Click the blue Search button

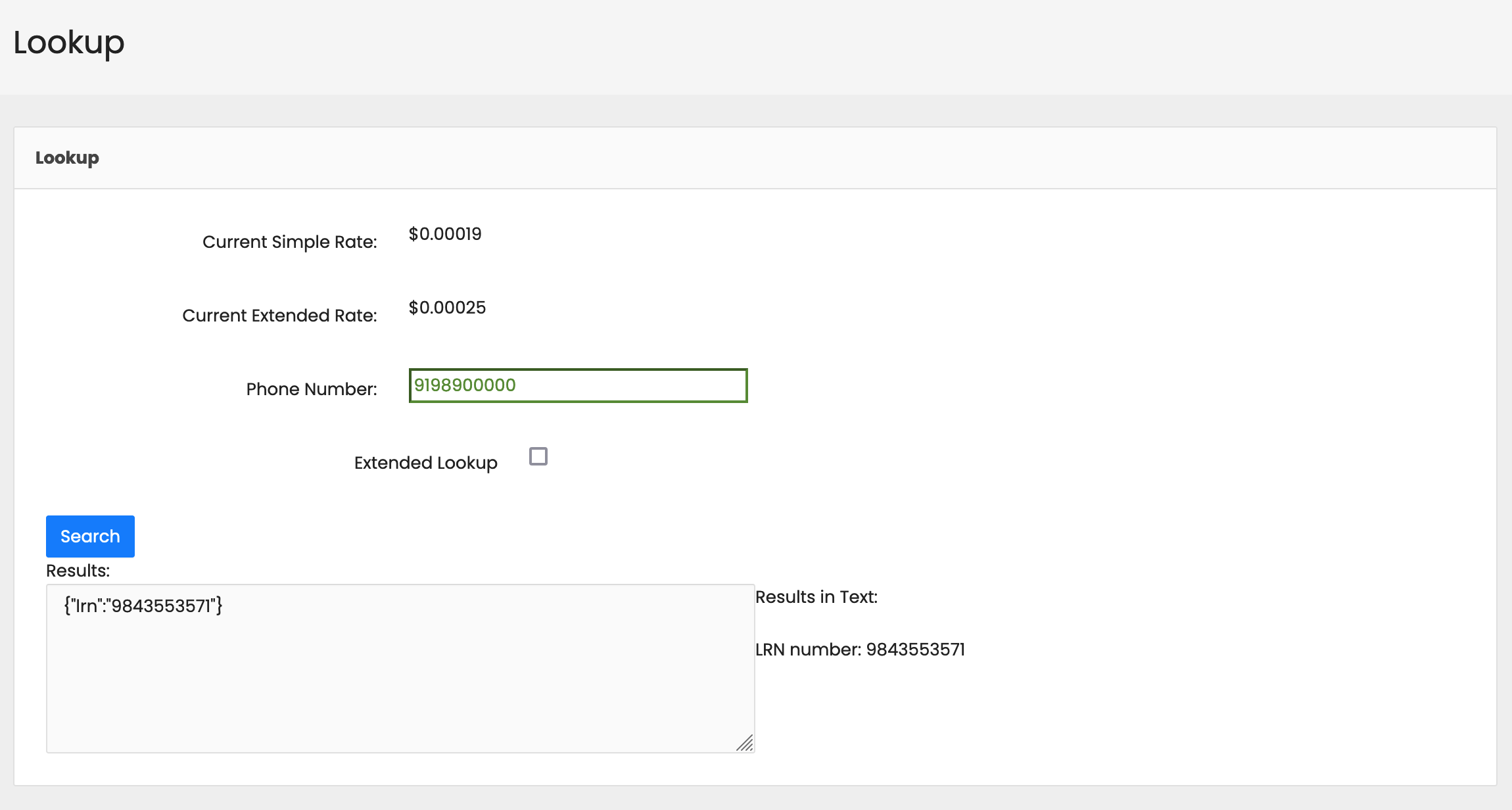(x=90, y=536)
